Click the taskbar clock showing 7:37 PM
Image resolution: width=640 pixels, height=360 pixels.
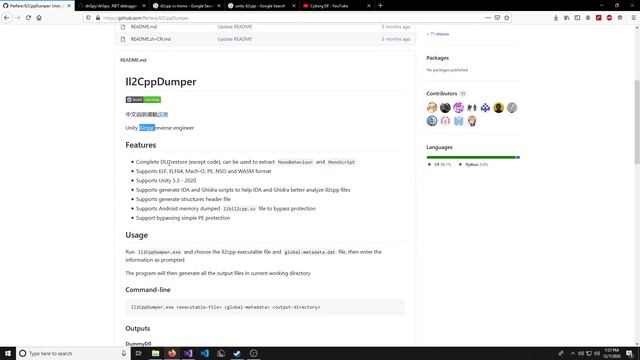611,353
